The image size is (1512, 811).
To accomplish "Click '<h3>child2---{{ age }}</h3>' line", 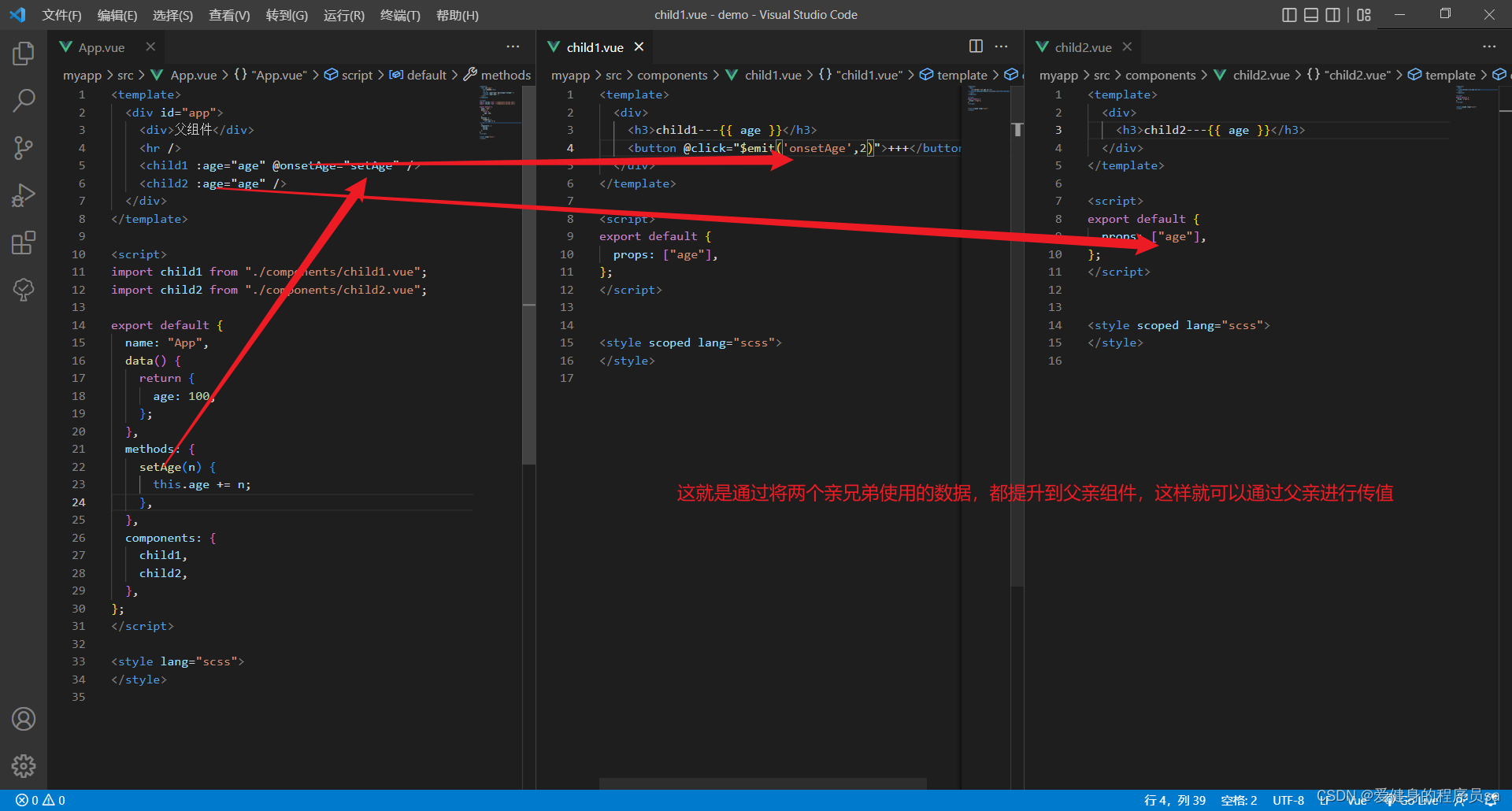I will (1210, 130).
